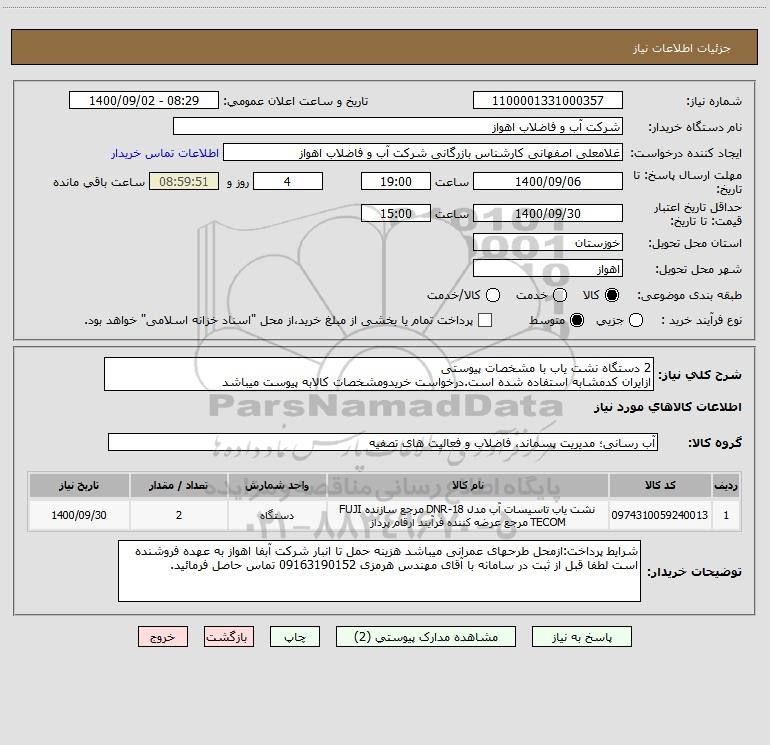Viewport: 770px width, 745px height.
Task: Click the نام کالا column header
Action: pos(468,485)
